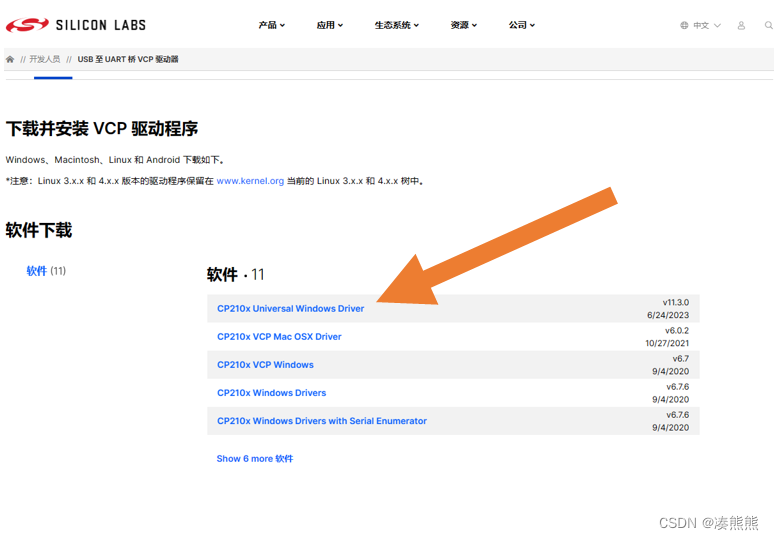This screenshot has width=774, height=540.
Task: Open CP210x Windows Drivers with Serial Enumerator
Action: pyautogui.click(x=322, y=421)
